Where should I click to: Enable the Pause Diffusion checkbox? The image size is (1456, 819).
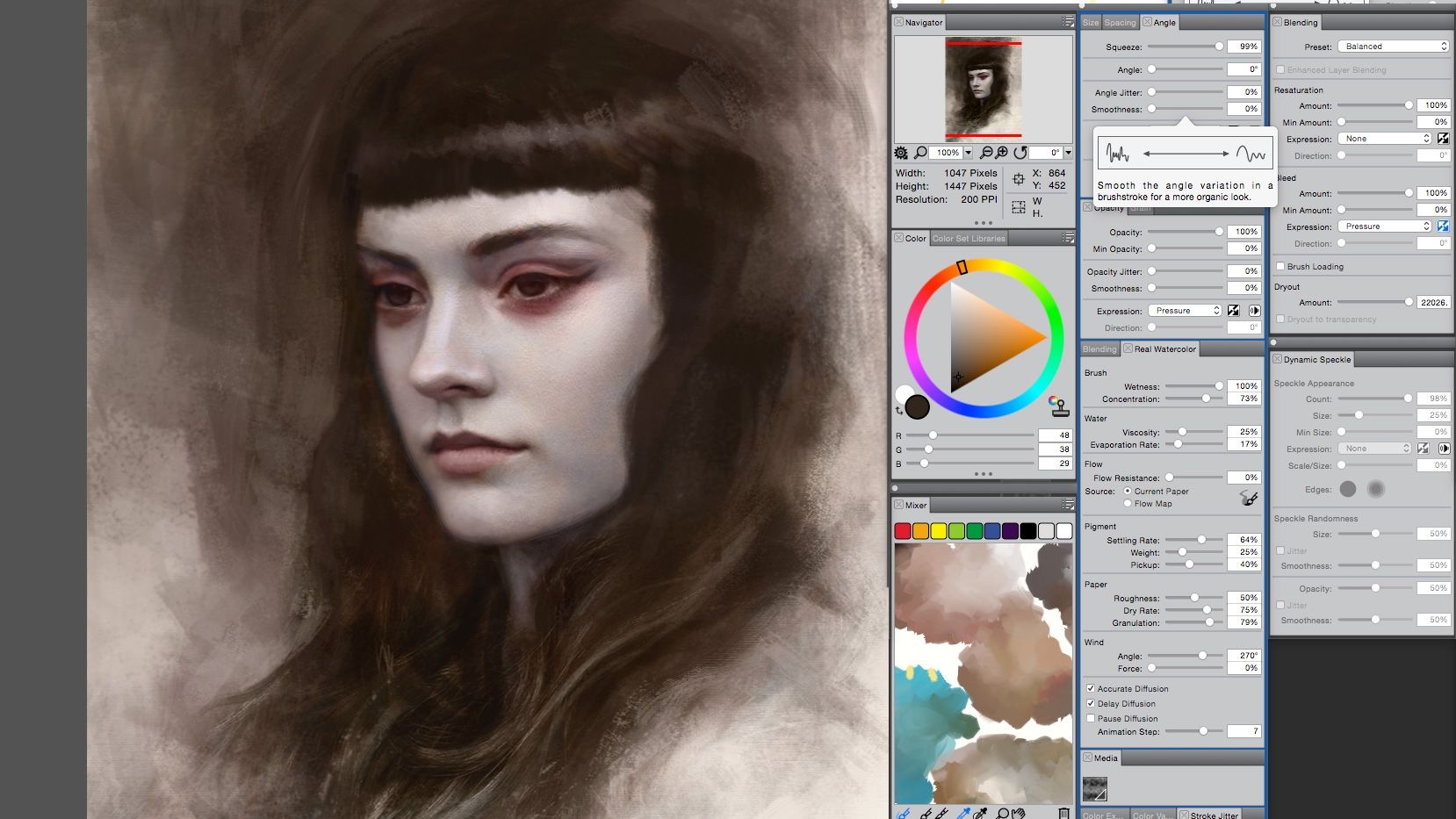pos(1091,718)
